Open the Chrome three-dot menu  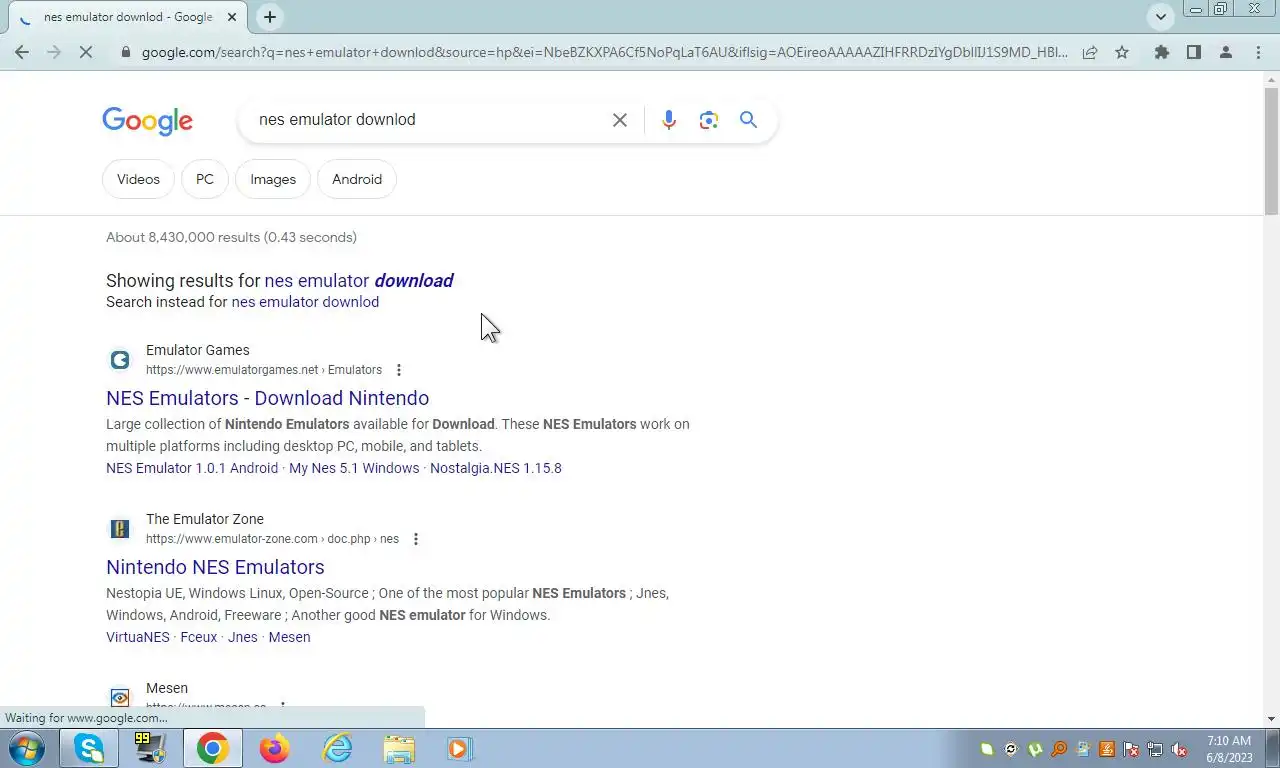coord(1258,52)
